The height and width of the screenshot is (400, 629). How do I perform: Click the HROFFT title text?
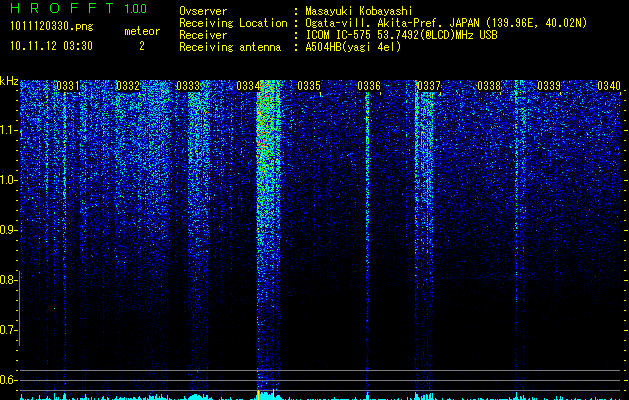pos(62,8)
